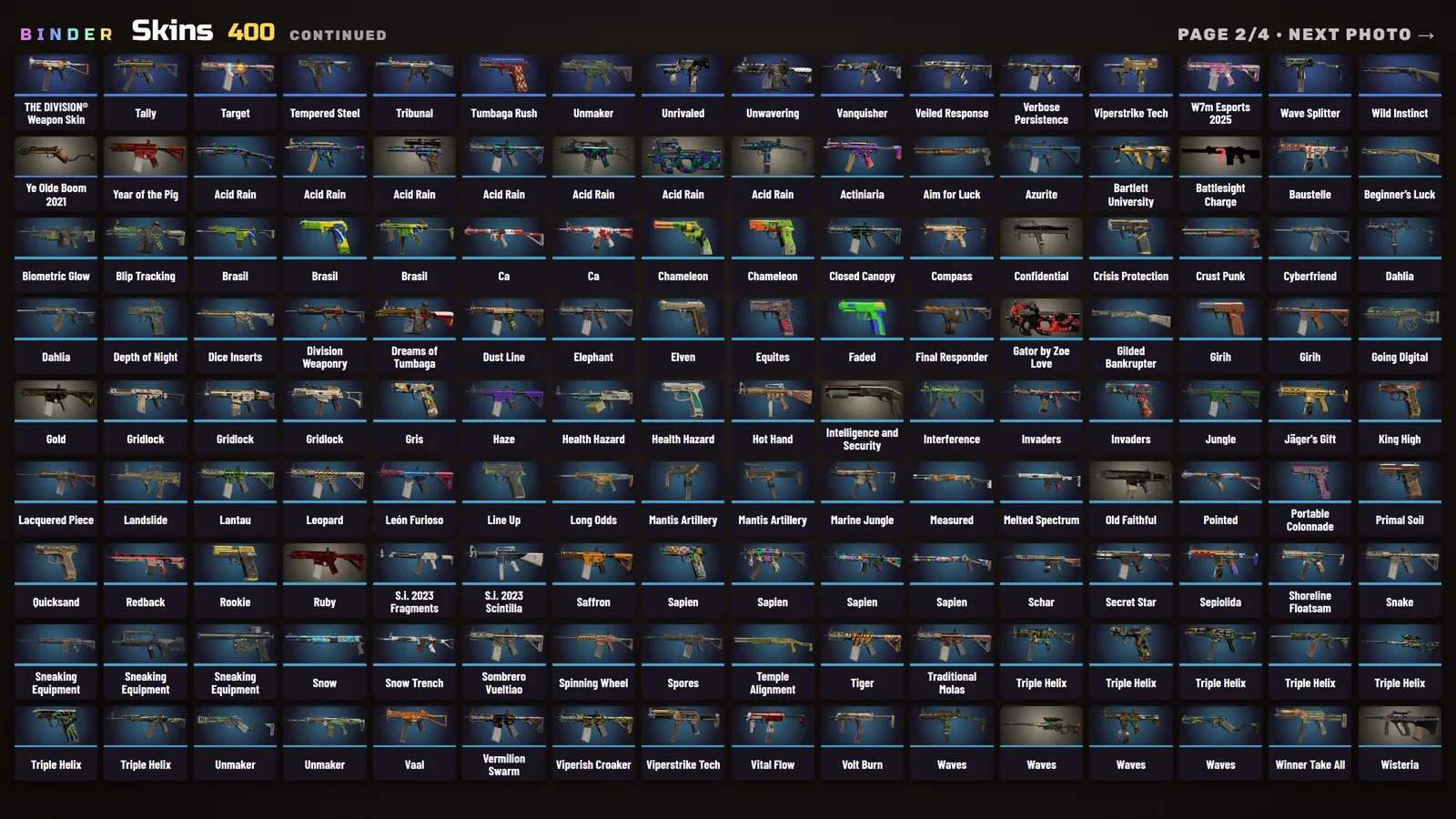Image resolution: width=1456 pixels, height=819 pixels.
Task: Click the 'Shoreline Floatsam' label
Action: click(1309, 602)
